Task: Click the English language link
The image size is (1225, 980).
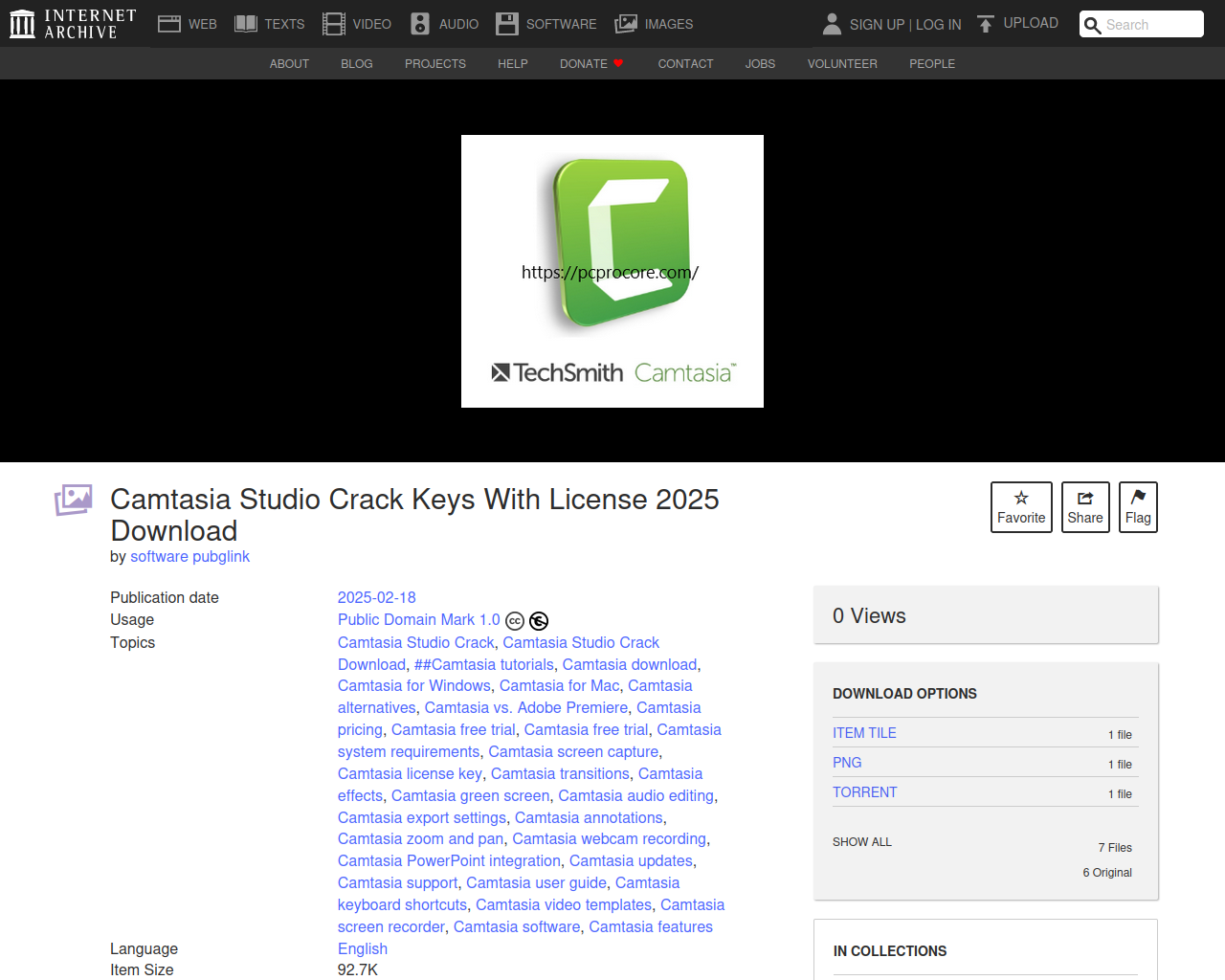Action: click(363, 949)
